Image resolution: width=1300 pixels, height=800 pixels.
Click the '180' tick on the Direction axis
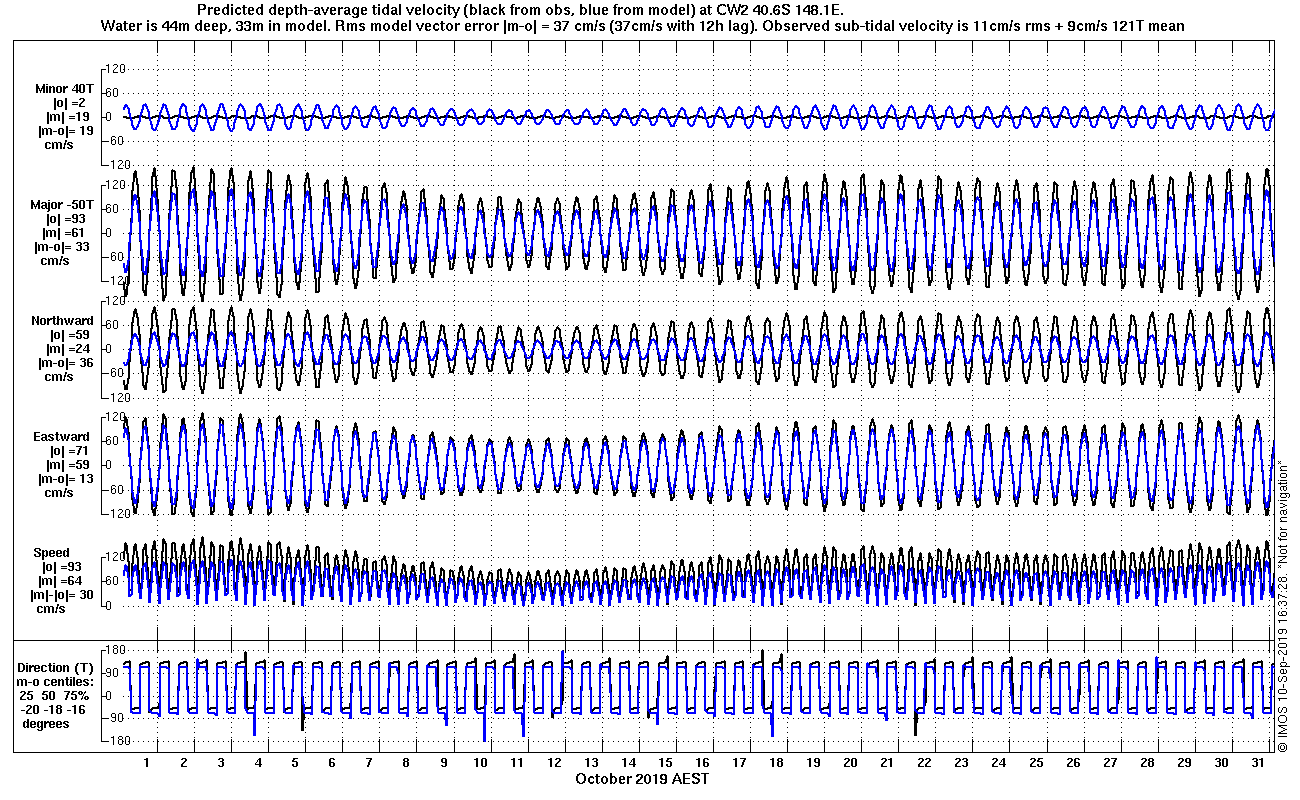tap(113, 651)
